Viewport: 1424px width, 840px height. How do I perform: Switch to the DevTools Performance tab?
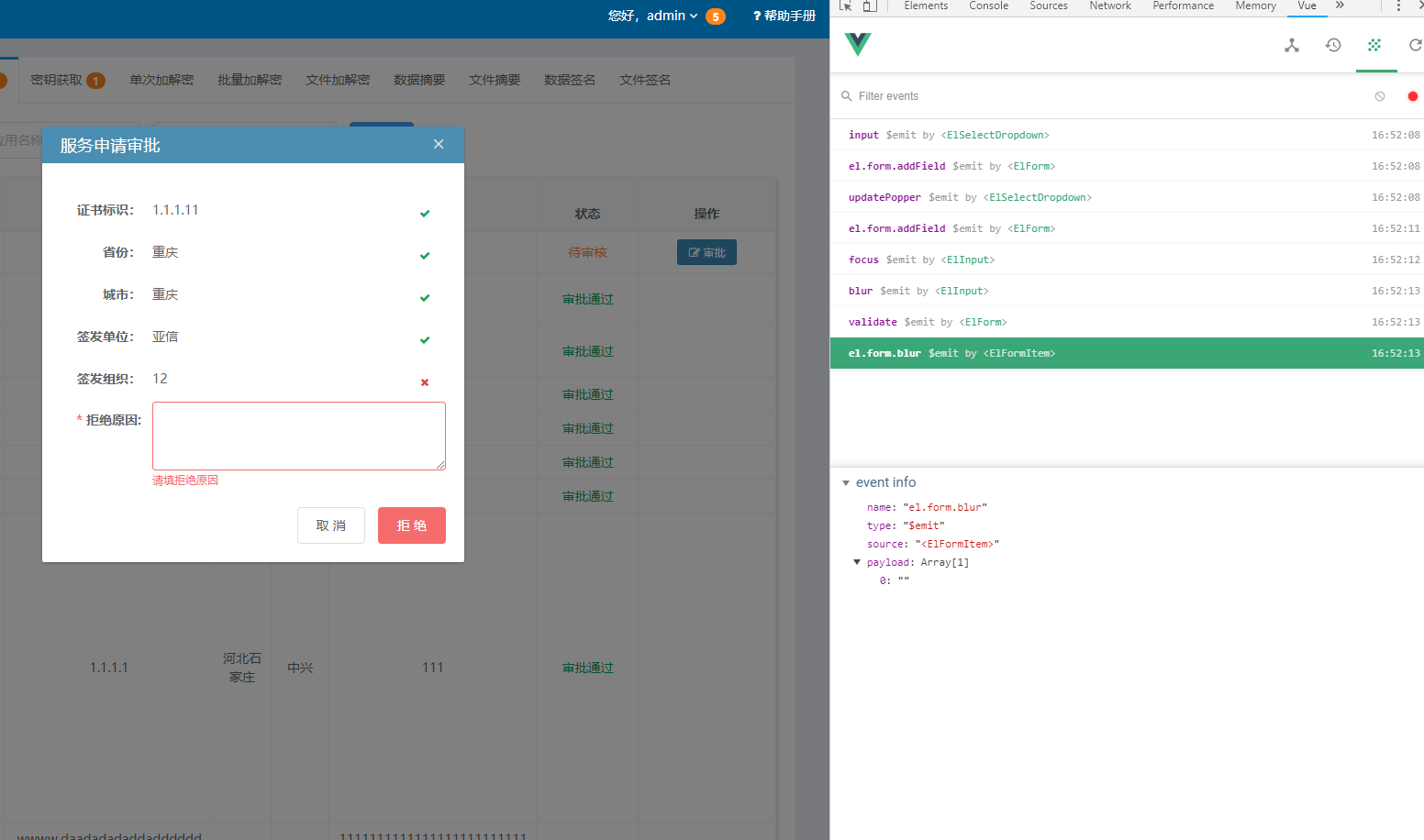point(1183,6)
